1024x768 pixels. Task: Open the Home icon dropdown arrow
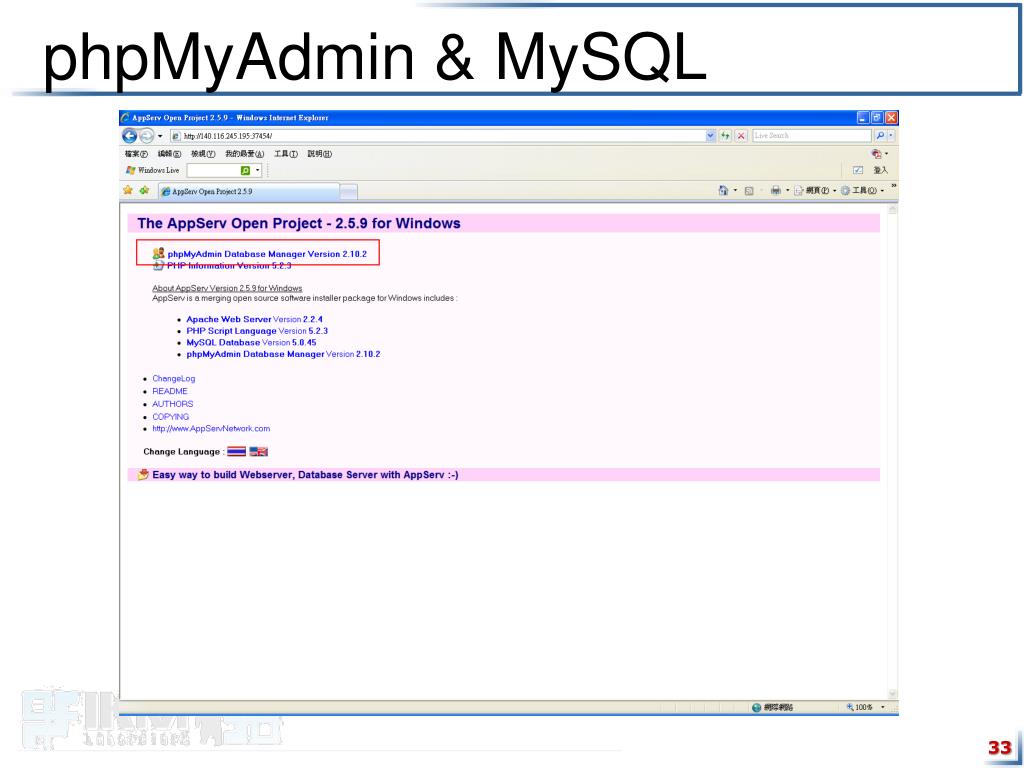coord(735,191)
